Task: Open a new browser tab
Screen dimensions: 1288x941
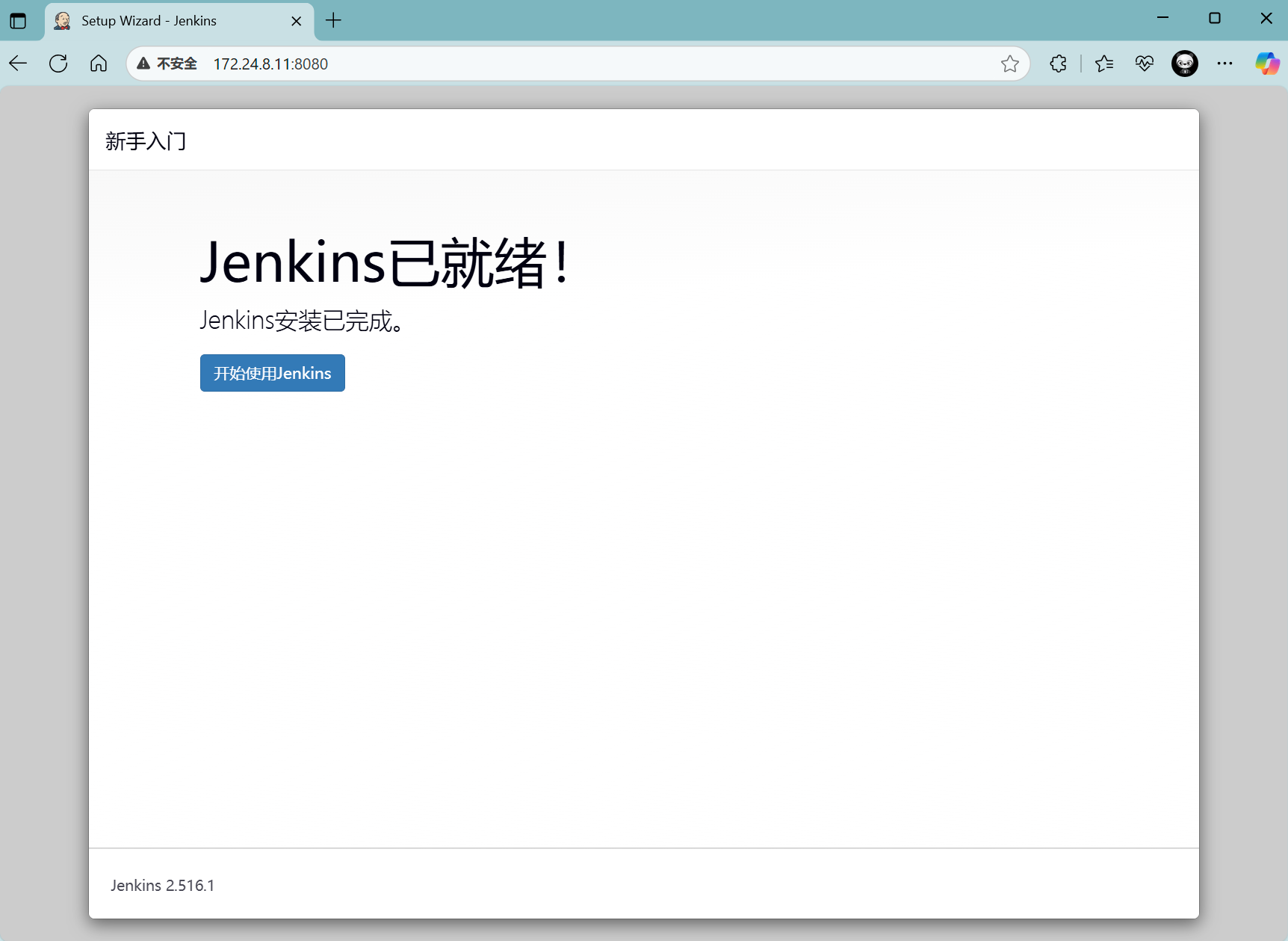Action: 334,21
